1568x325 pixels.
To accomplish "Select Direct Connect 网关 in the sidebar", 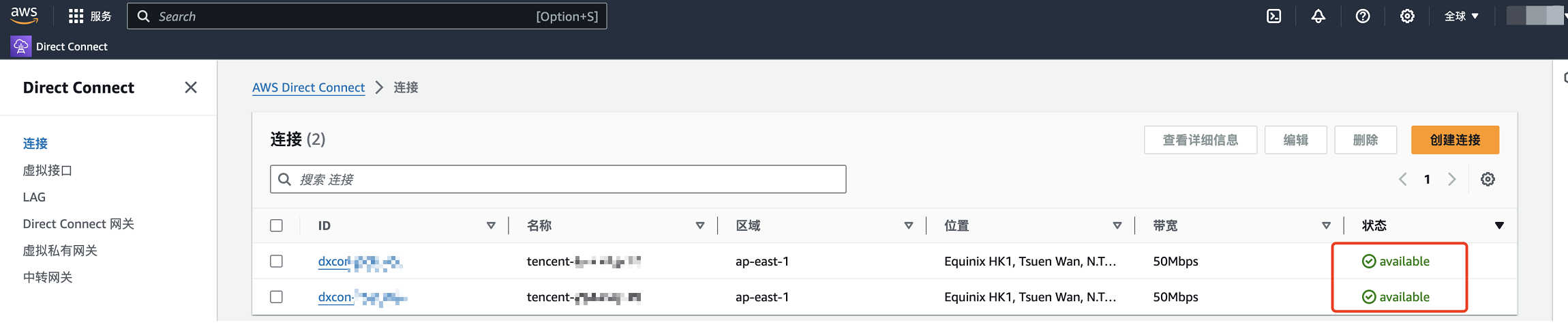I will click(x=78, y=224).
